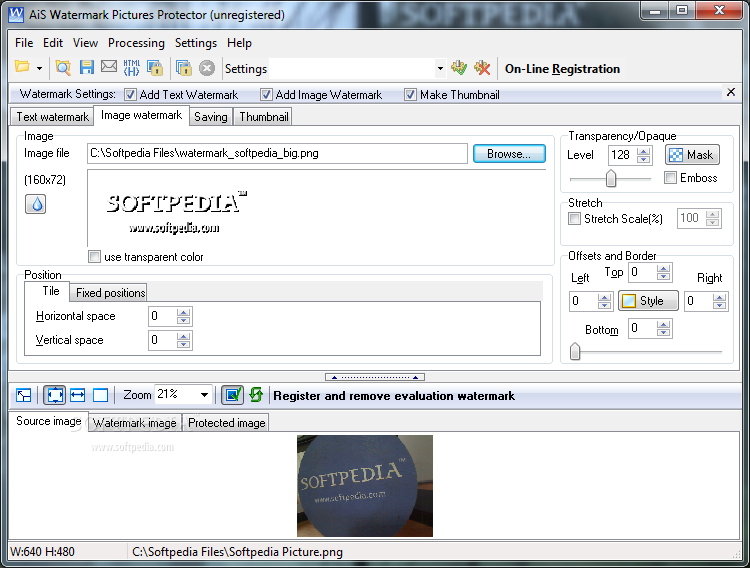The height and width of the screenshot is (568, 750).
Task: Click the Left offset value field
Action: tap(583, 301)
